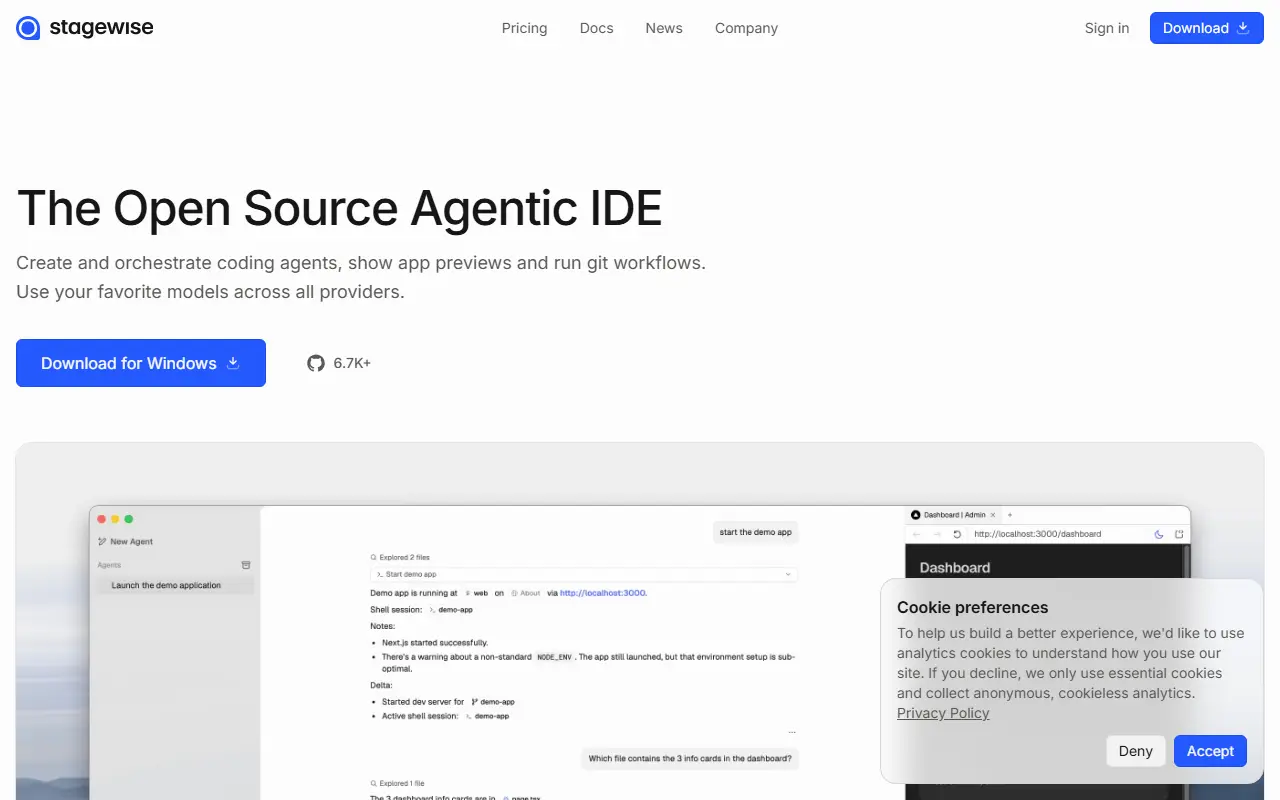Click the red close dot of the preview window

pyautogui.click(x=101, y=519)
